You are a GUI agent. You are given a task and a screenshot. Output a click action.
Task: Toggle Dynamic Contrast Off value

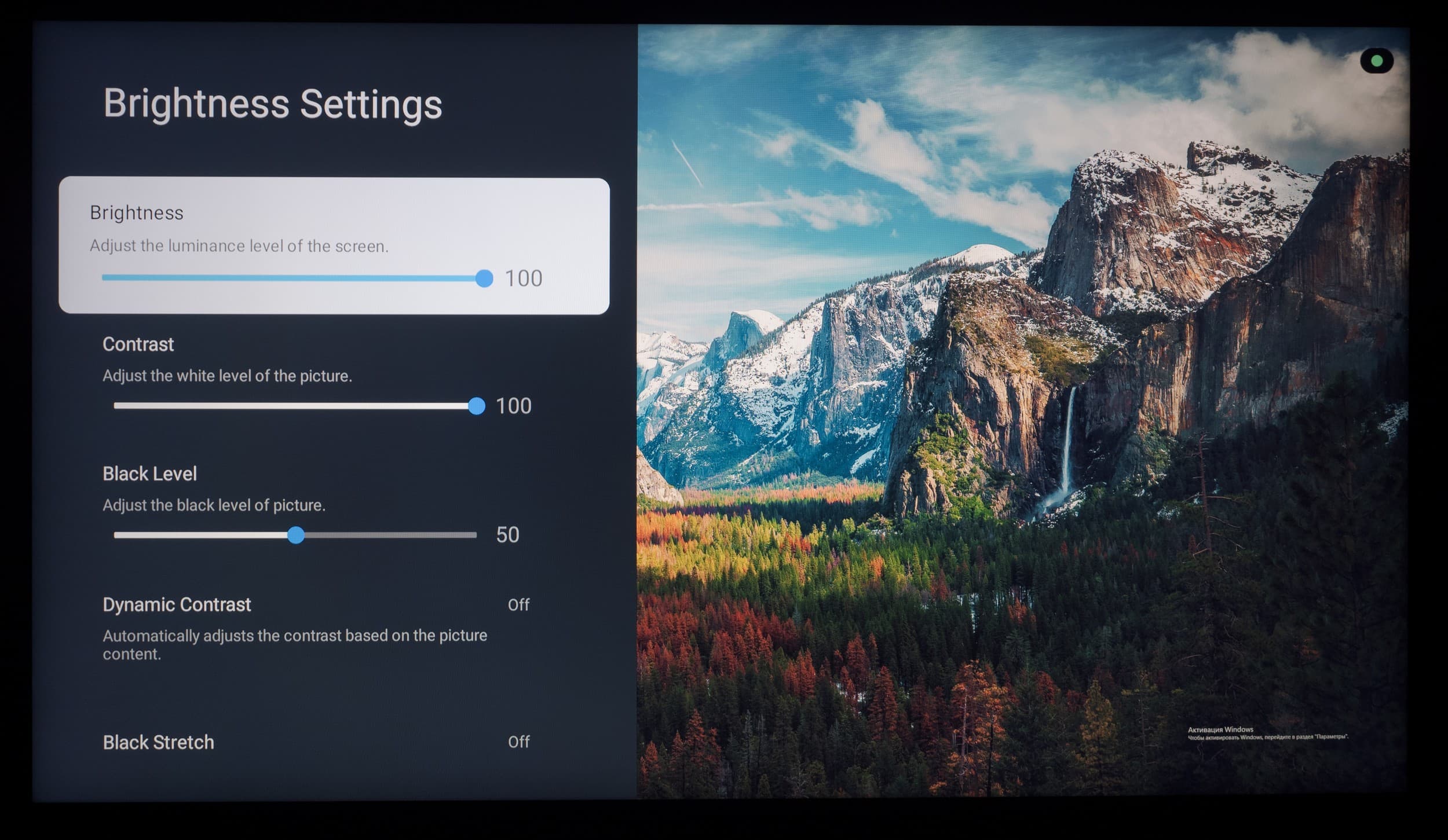click(x=518, y=605)
